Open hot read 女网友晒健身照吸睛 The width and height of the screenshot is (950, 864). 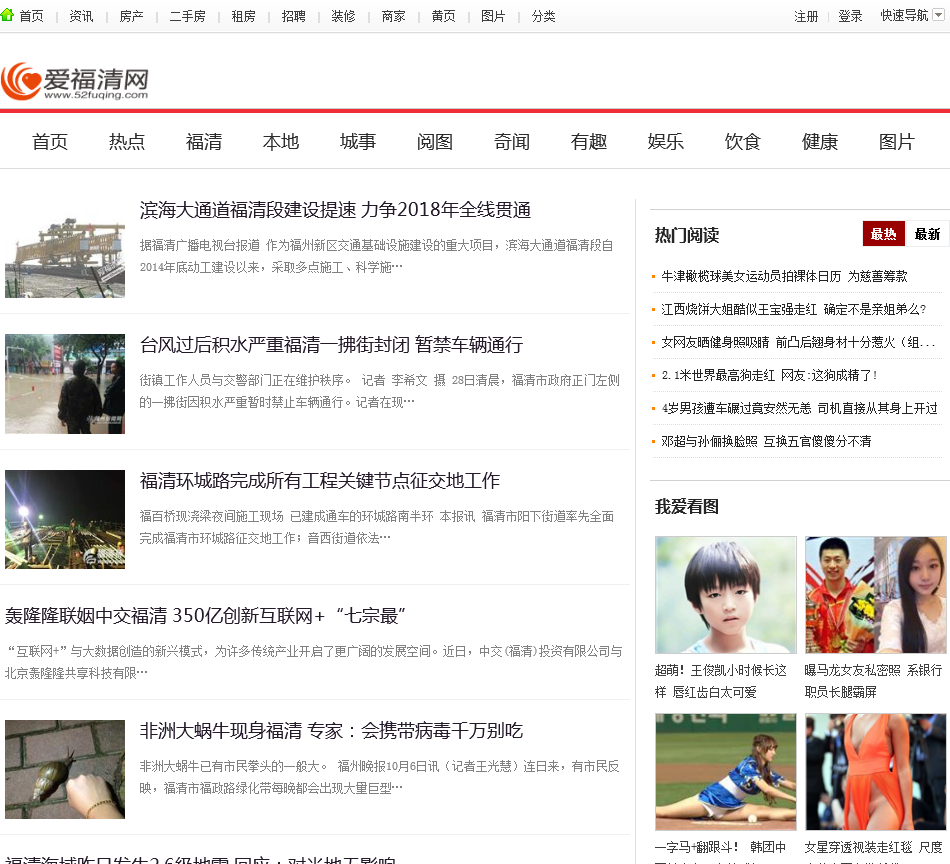click(x=798, y=342)
